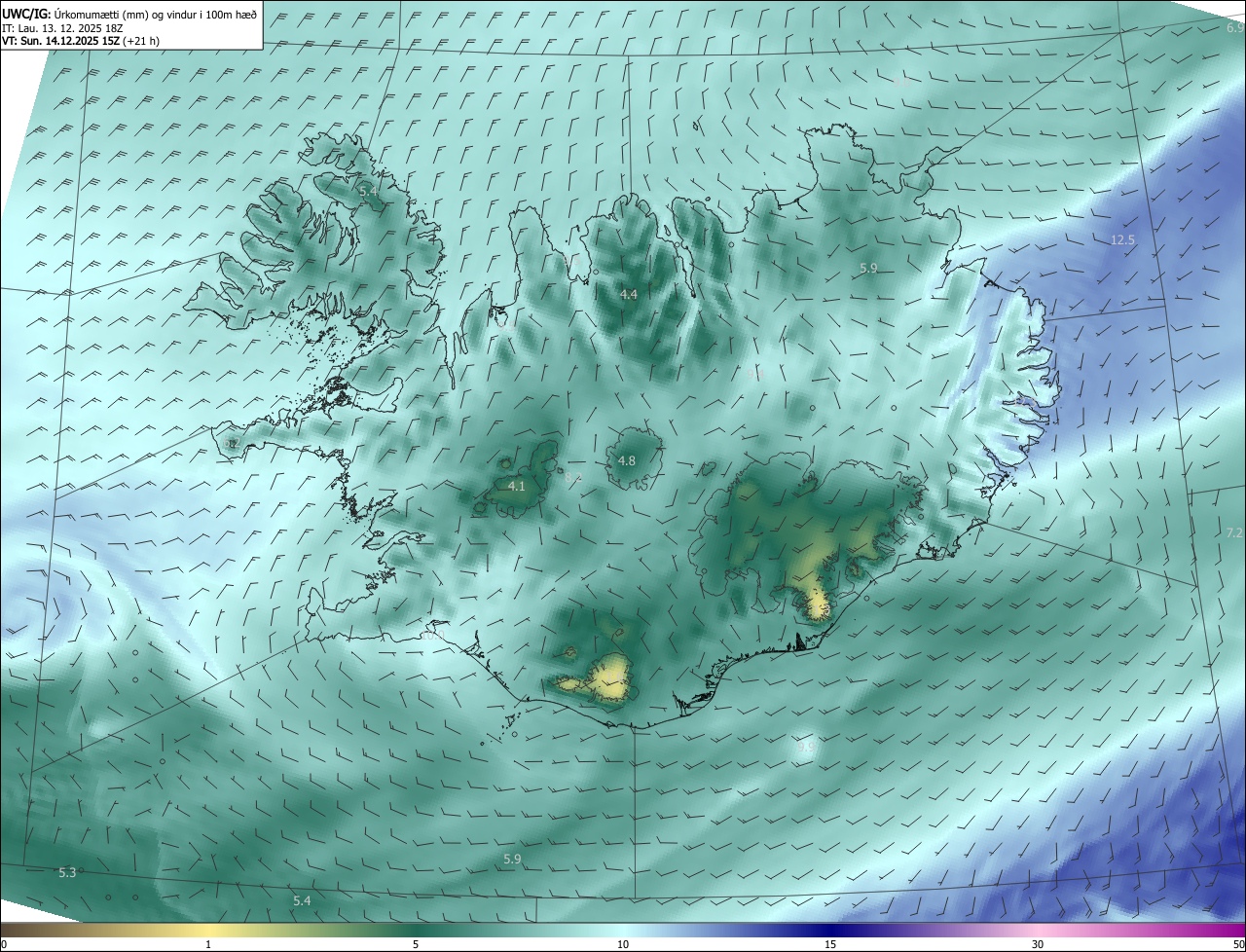Click the 'VT: Sun. 14.12.2025 15Z (+21 h)' line

[x=81, y=41]
